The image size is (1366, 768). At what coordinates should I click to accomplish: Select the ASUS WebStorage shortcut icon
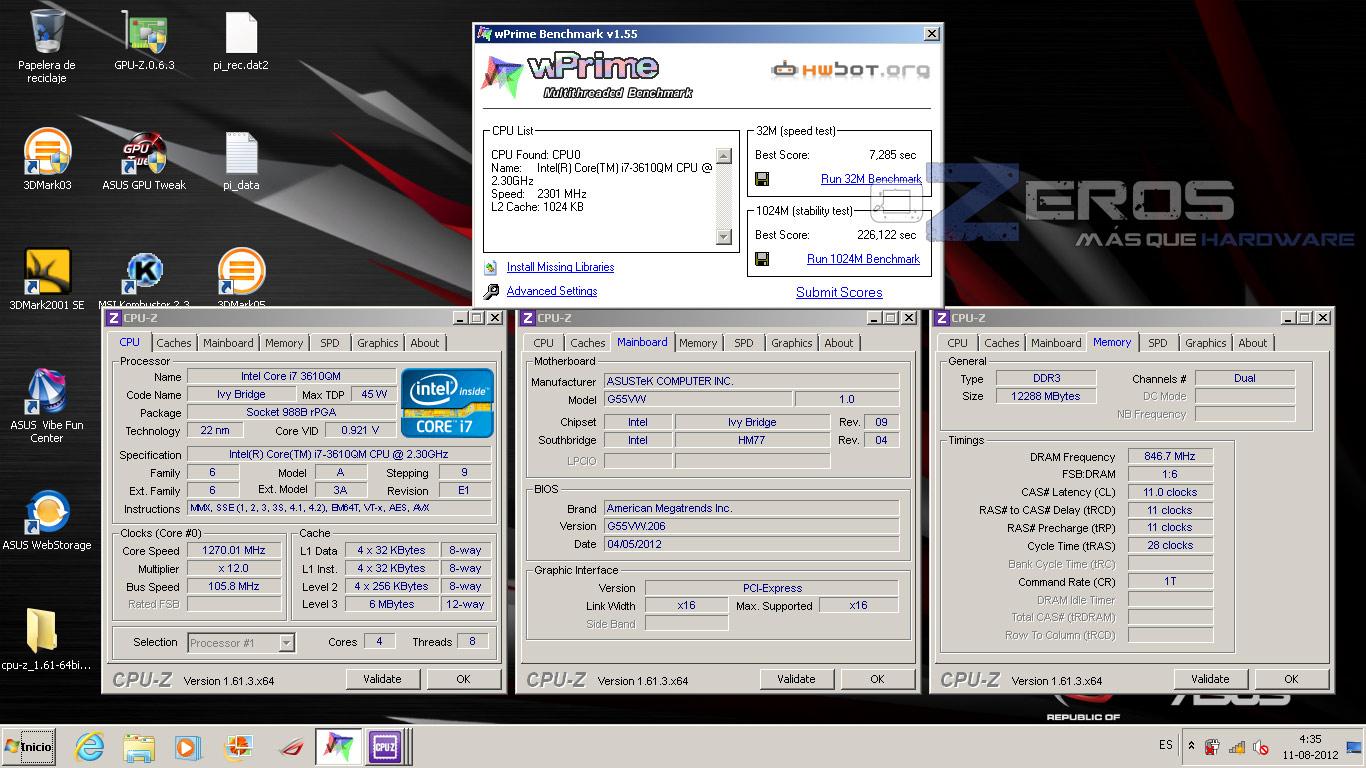47,512
